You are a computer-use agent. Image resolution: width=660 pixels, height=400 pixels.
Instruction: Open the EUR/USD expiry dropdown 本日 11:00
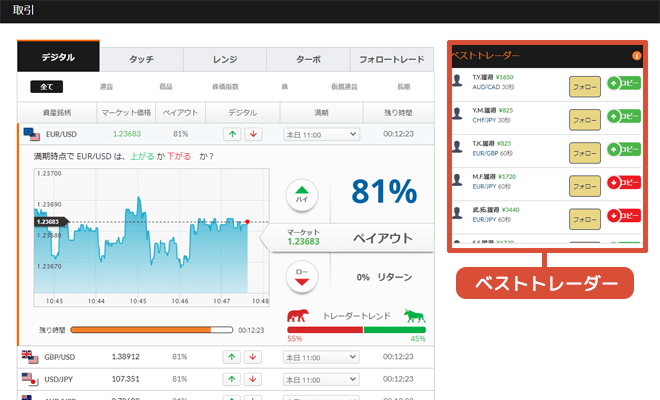(x=322, y=134)
